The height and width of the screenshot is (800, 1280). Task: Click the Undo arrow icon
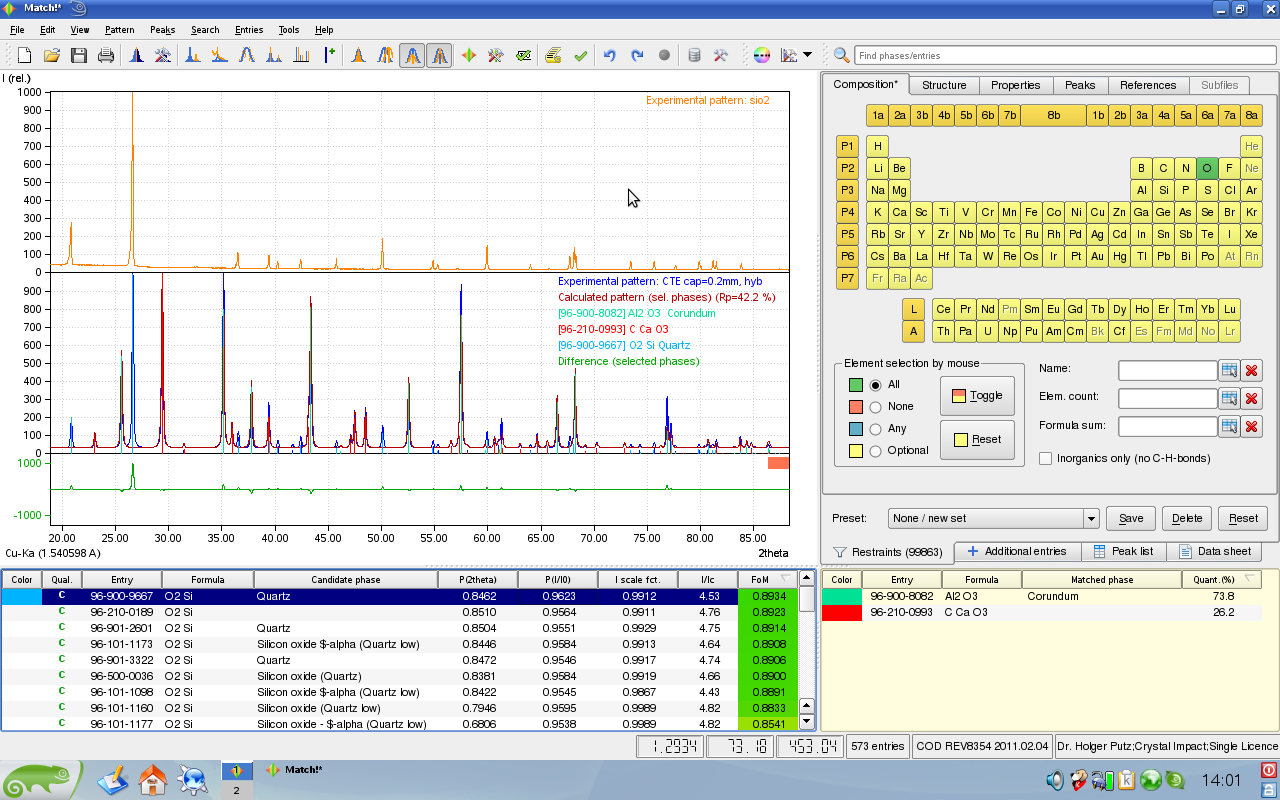pos(609,56)
